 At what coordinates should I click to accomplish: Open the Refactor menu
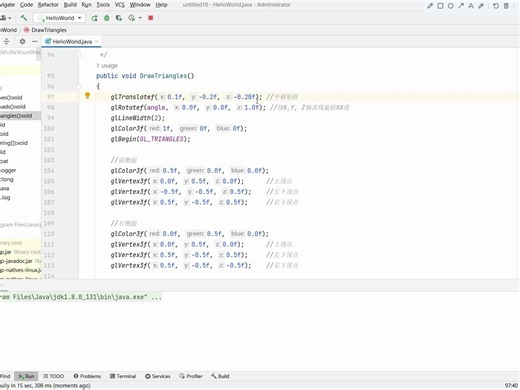point(48,5)
